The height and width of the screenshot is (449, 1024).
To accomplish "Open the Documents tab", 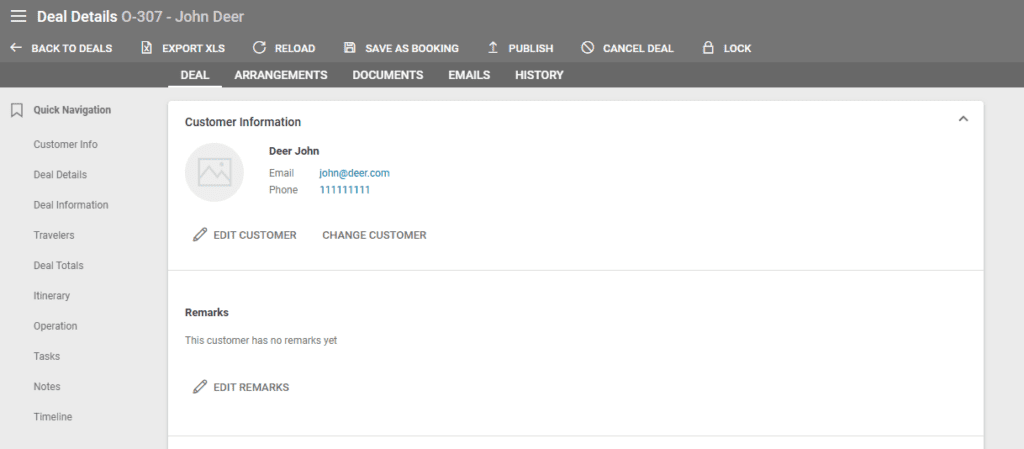I will [x=387, y=75].
